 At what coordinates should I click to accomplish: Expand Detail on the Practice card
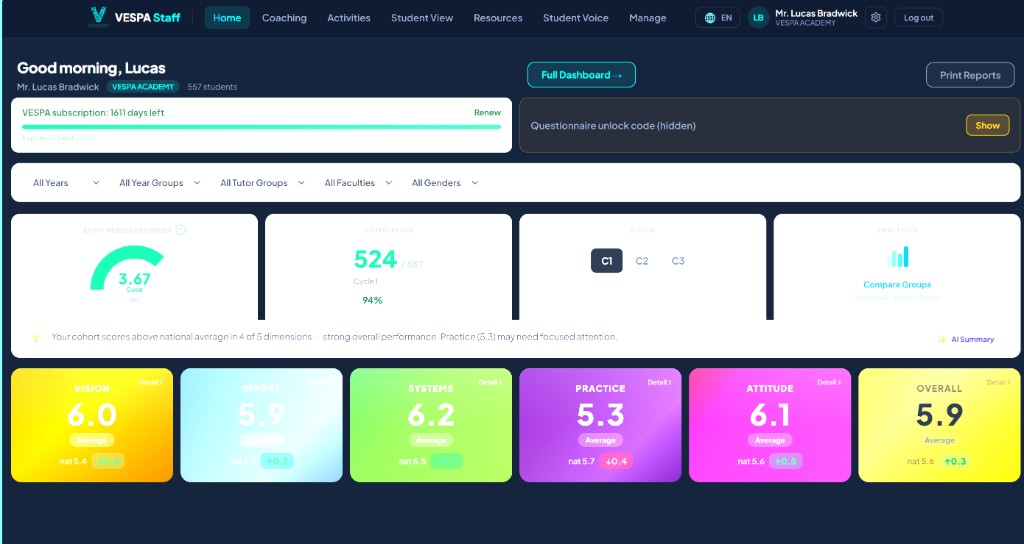(x=660, y=383)
